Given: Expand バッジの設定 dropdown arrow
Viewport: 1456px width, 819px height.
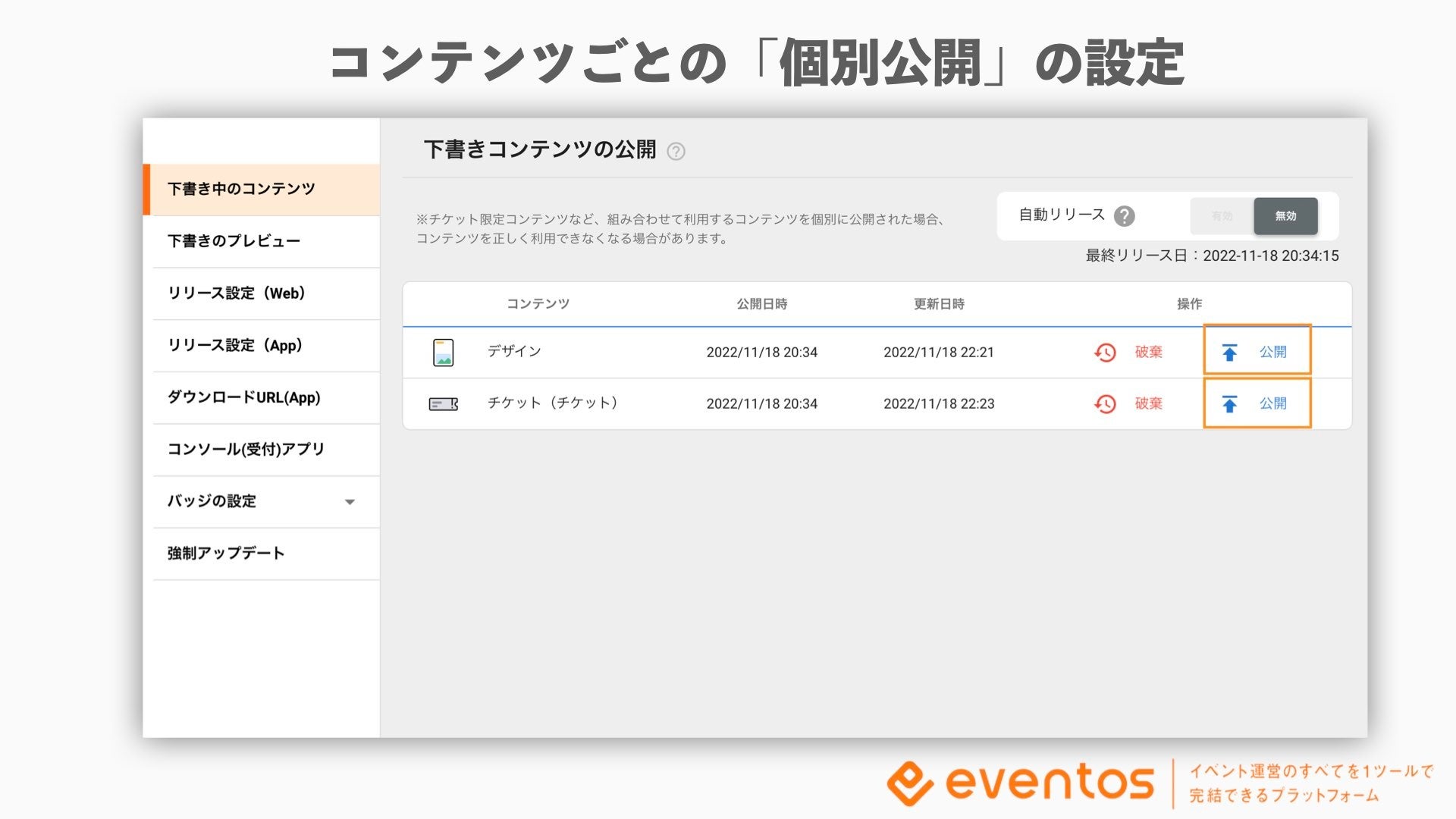Looking at the screenshot, I should click(350, 502).
